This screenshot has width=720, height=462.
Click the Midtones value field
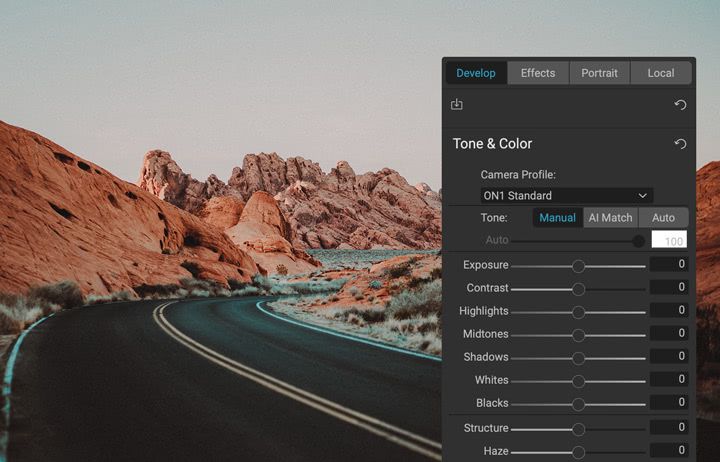click(669, 333)
